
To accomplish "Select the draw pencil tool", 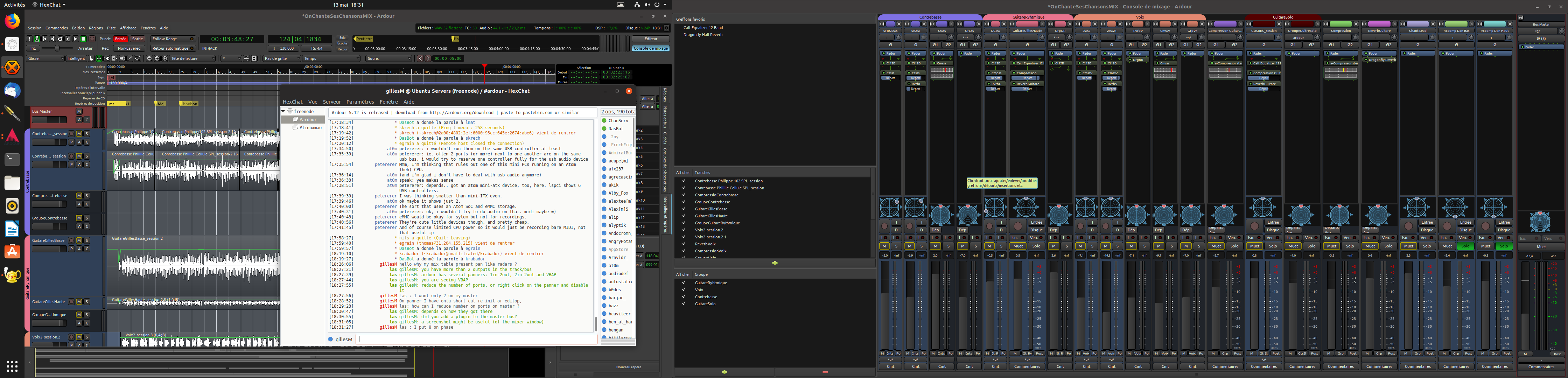I will (x=129, y=58).
